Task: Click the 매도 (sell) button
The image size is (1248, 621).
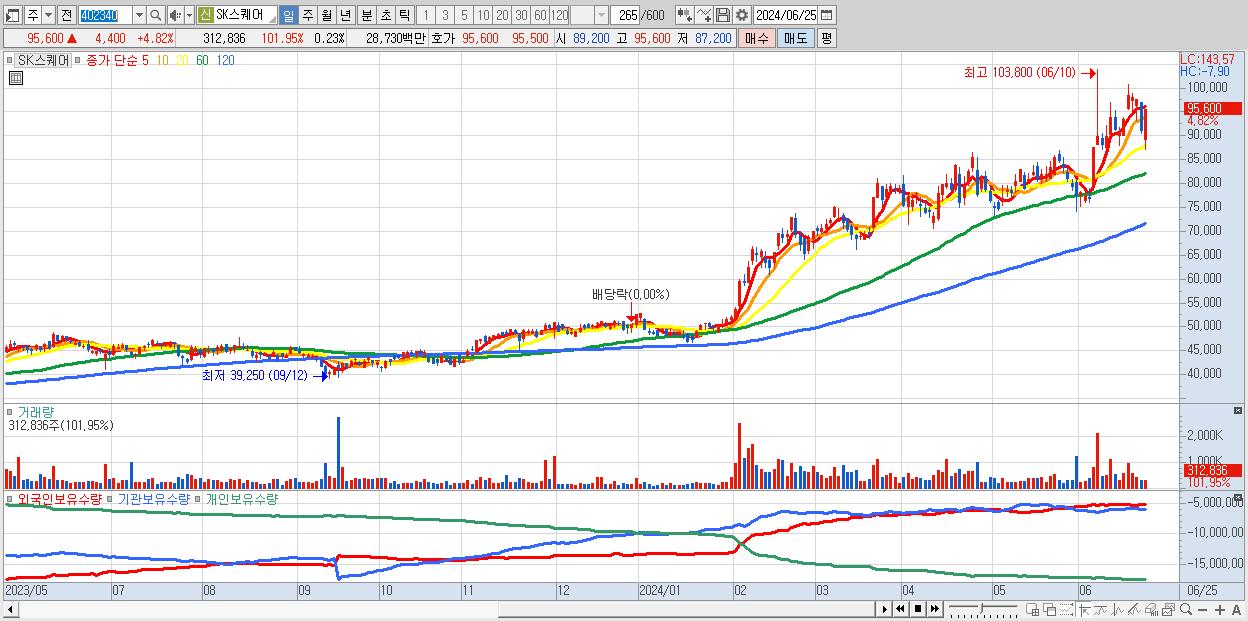Action: tap(795, 38)
